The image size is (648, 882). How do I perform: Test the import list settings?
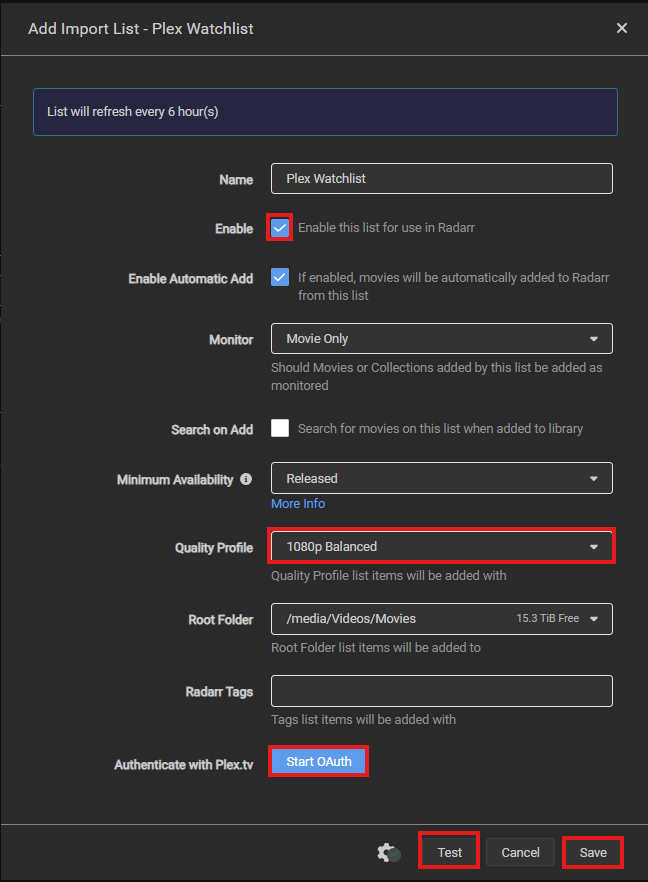point(449,853)
